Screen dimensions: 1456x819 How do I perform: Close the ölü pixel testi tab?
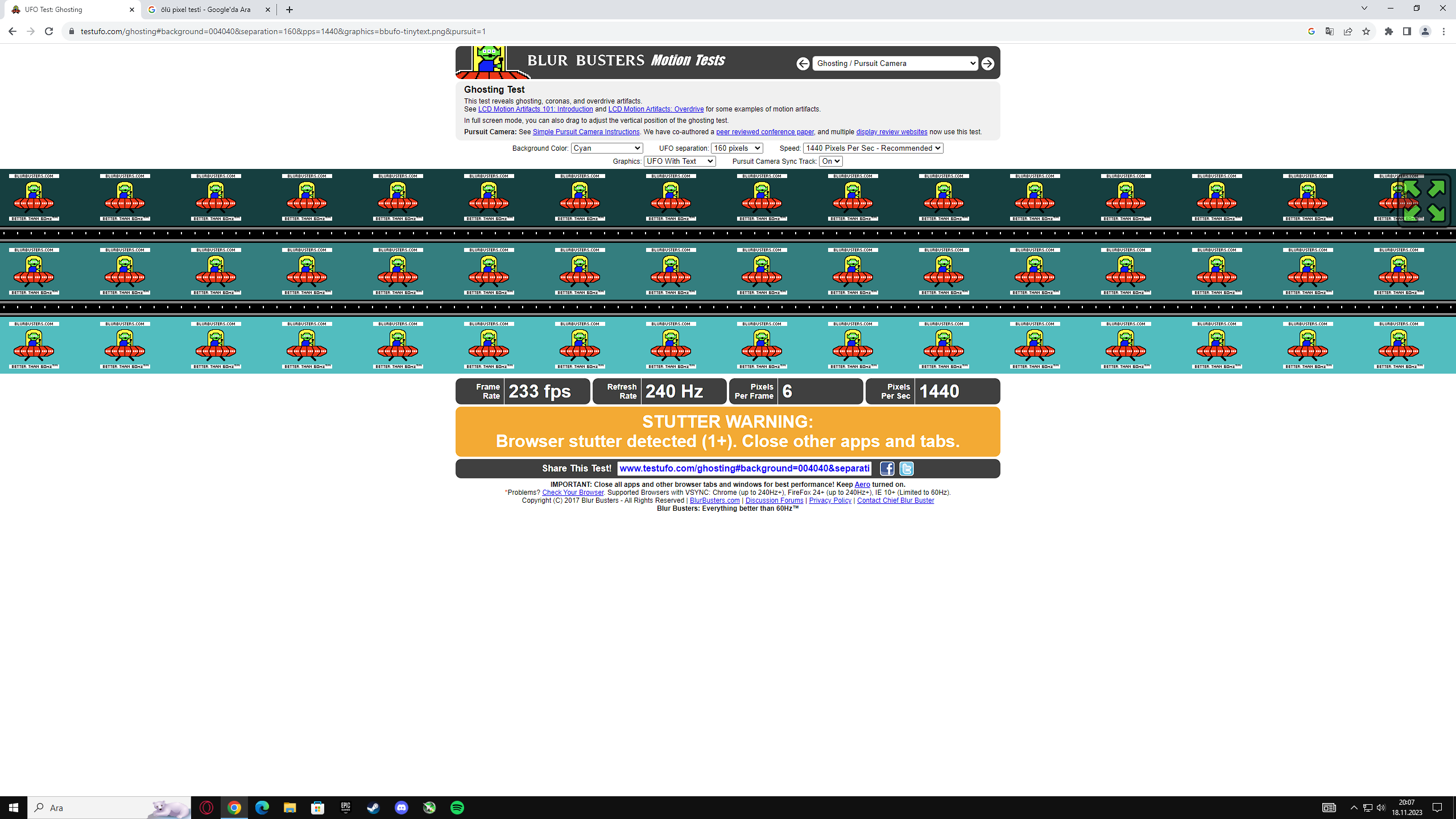(x=268, y=10)
